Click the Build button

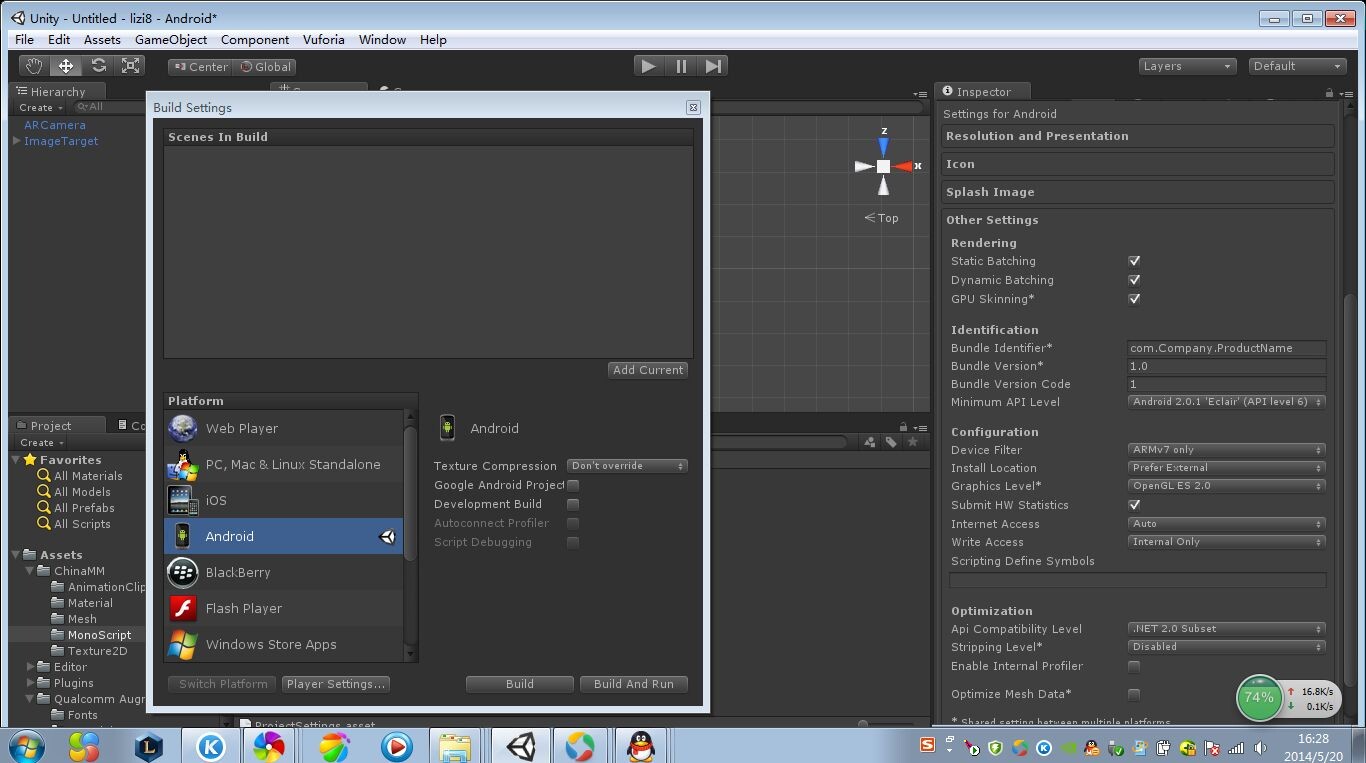point(520,684)
